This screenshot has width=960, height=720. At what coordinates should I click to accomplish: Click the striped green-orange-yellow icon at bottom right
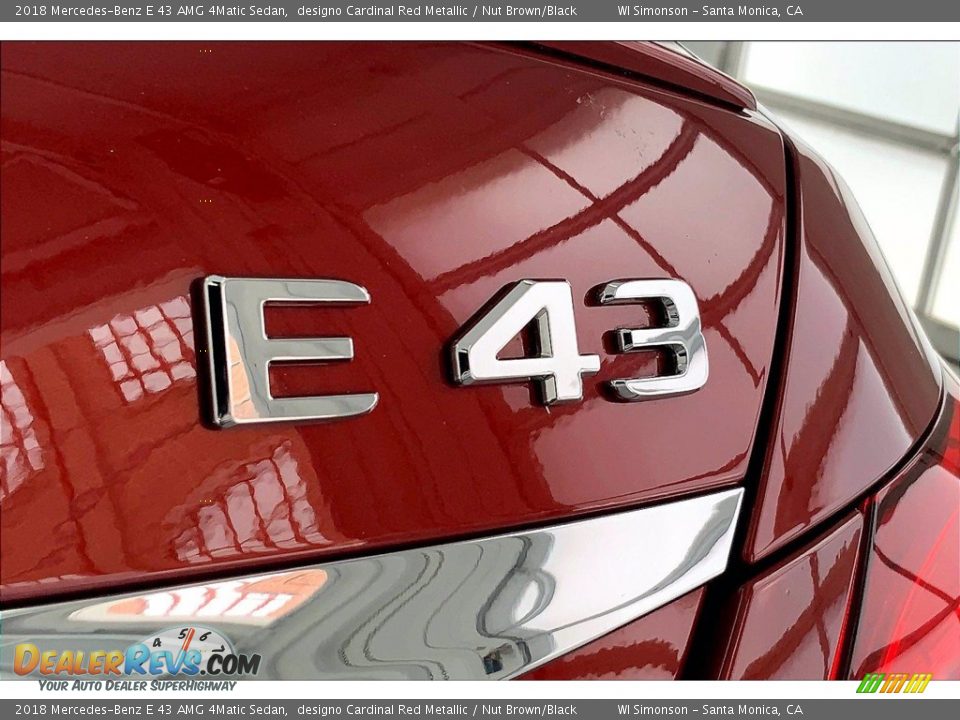click(894, 683)
